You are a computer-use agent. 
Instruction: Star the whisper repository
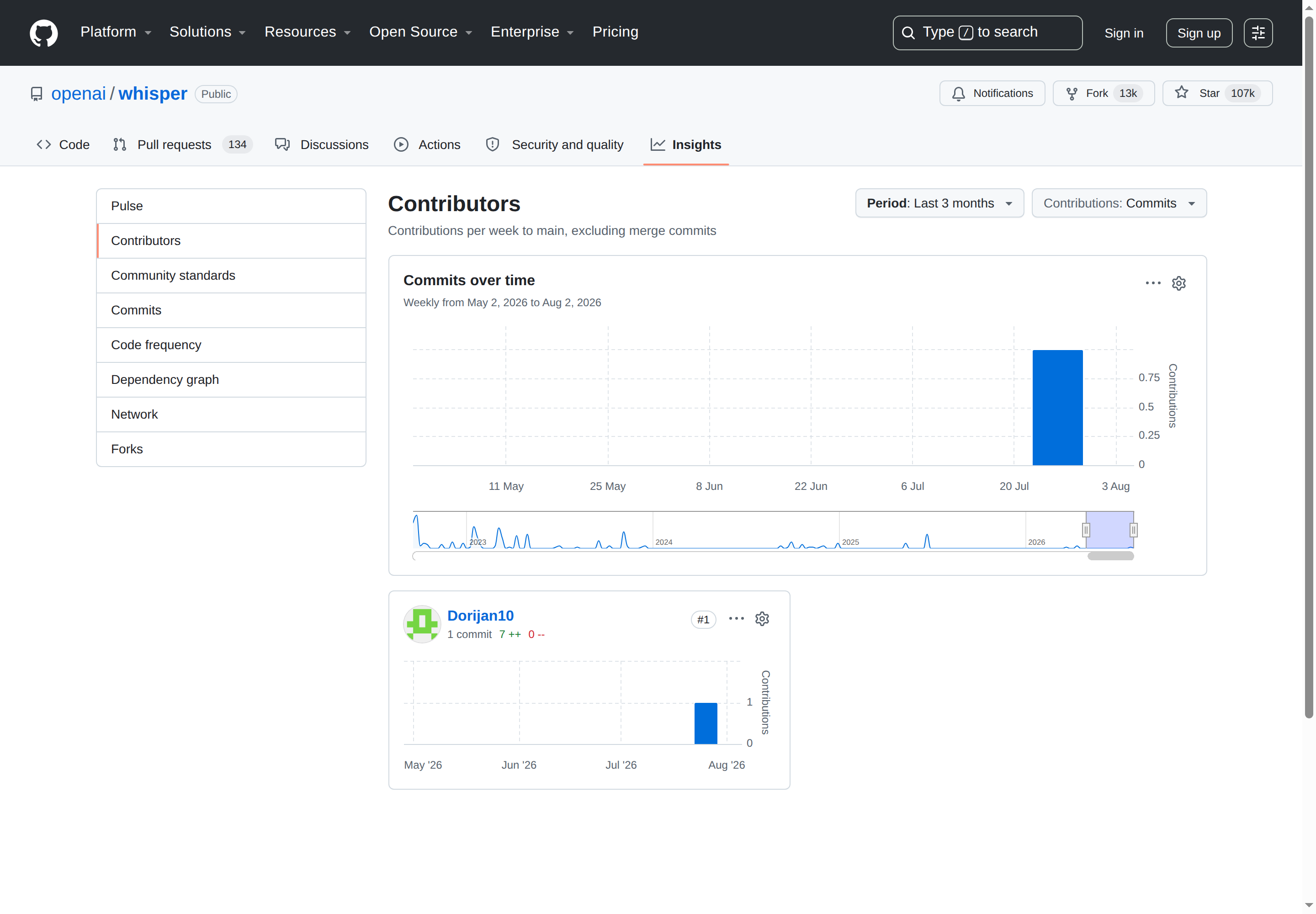click(1217, 93)
